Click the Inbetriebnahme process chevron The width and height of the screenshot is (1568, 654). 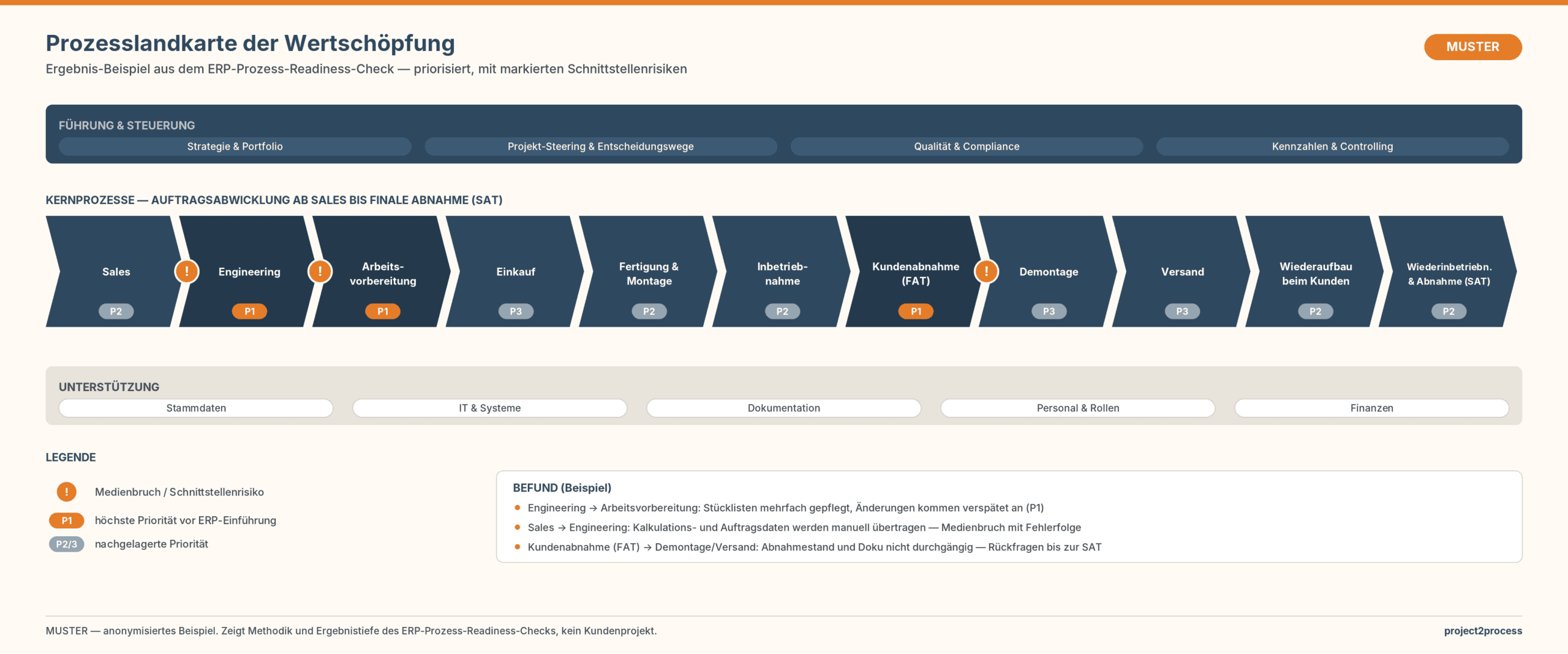782,271
